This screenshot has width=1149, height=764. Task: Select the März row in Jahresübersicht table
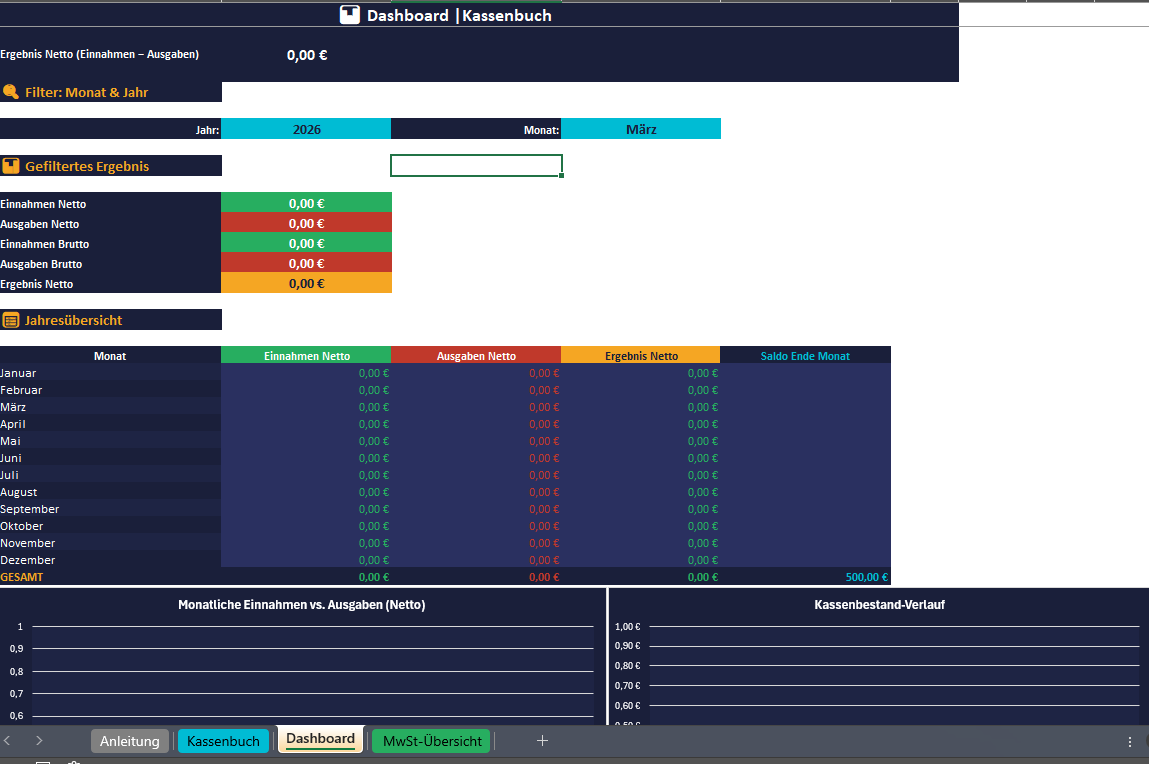(446, 407)
